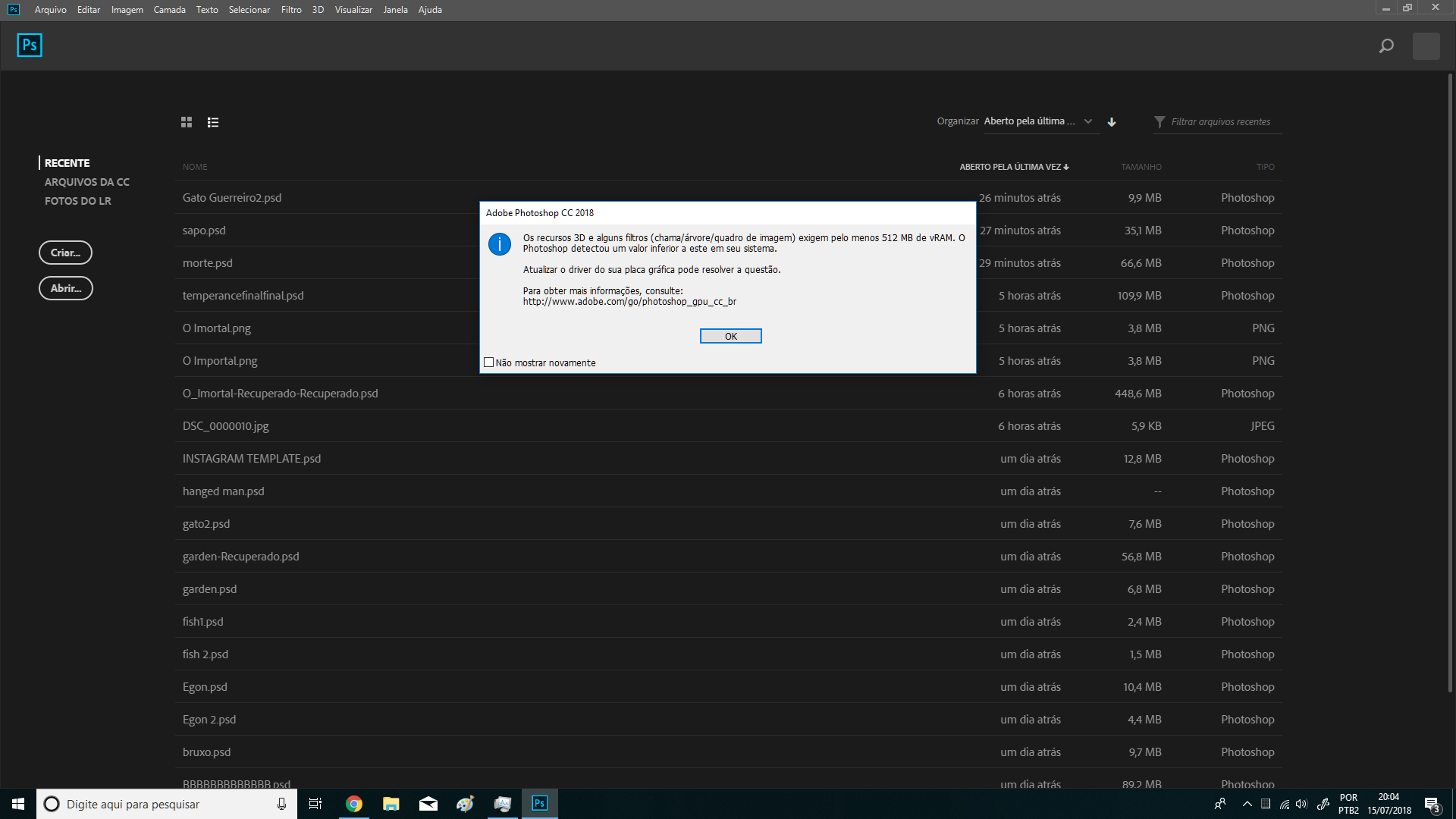Open the Paint palette app on taskbar
Viewport: 1456px width, 819px height.
tap(465, 804)
